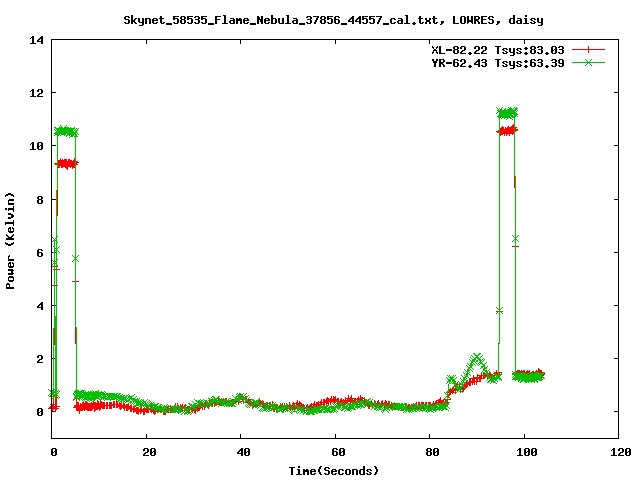Click the Power (Kelvin) y-axis label
Viewport: 640px width, 480px height.
[x=10, y=241]
